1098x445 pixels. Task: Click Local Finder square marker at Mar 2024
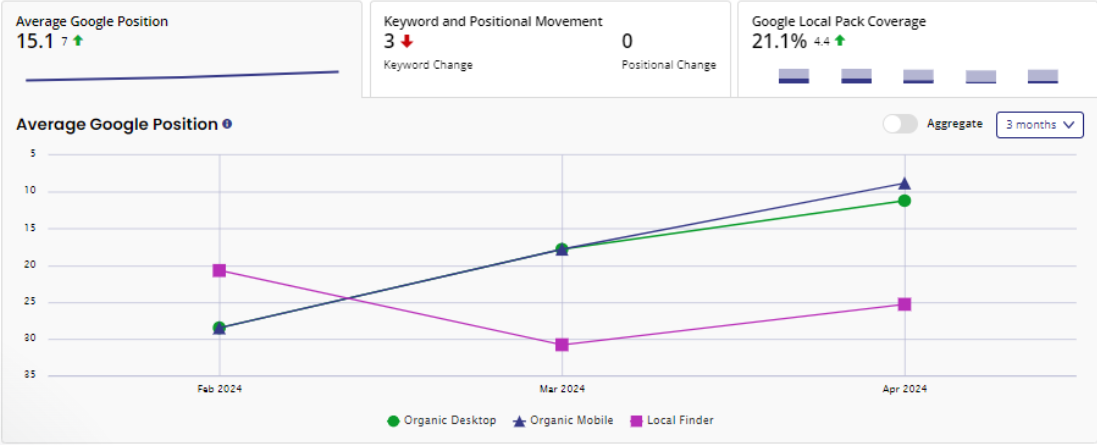coord(562,345)
